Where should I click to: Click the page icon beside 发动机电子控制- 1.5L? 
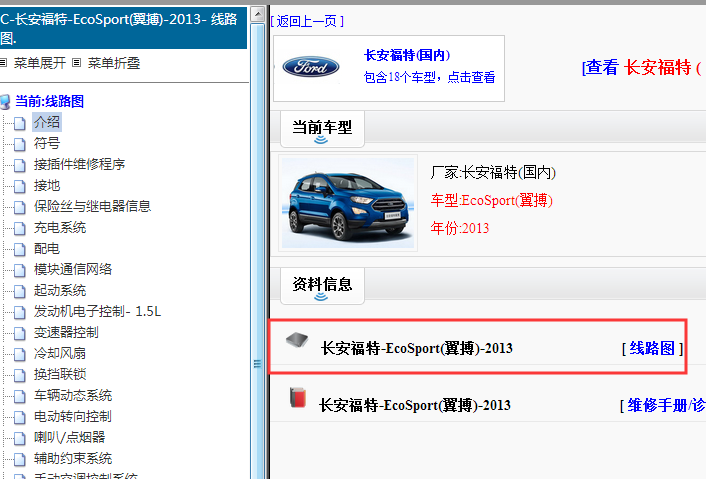19,312
